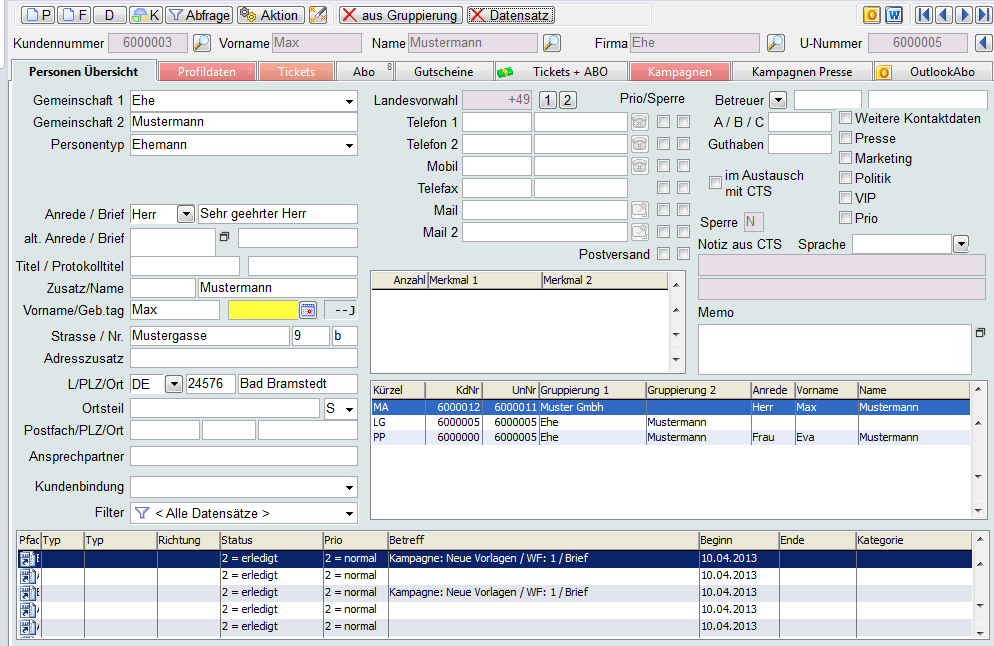The height and width of the screenshot is (646, 994).
Task: Open the Abo tab
Action: click(x=365, y=72)
